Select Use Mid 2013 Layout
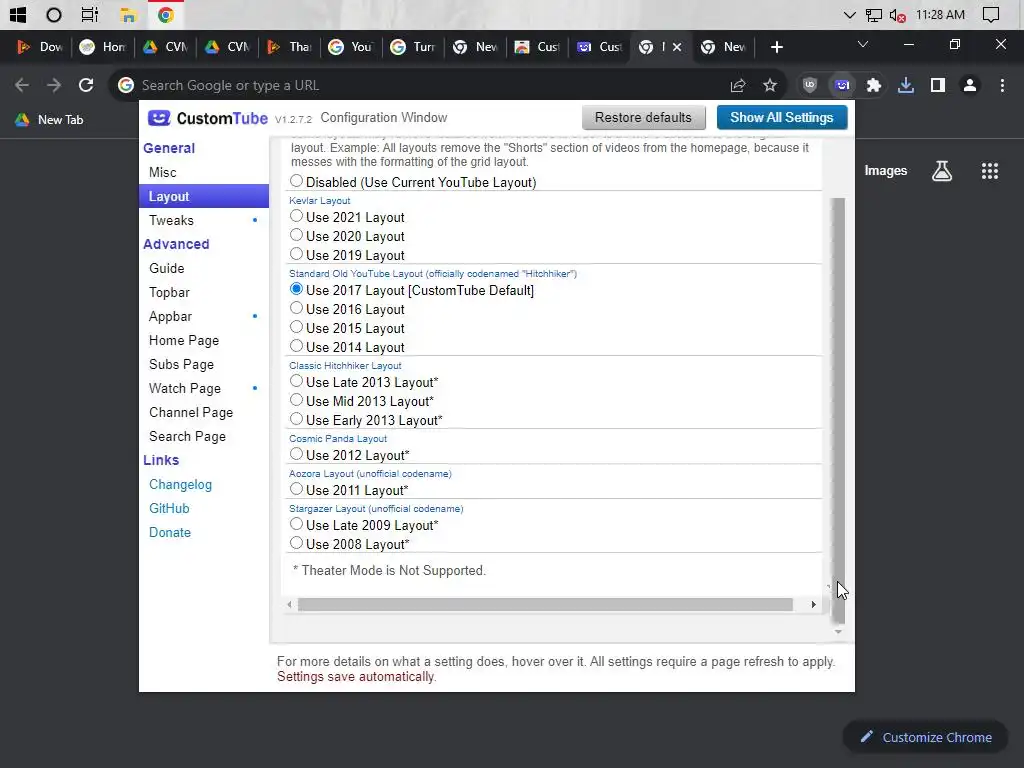The image size is (1024, 768). pos(296,400)
